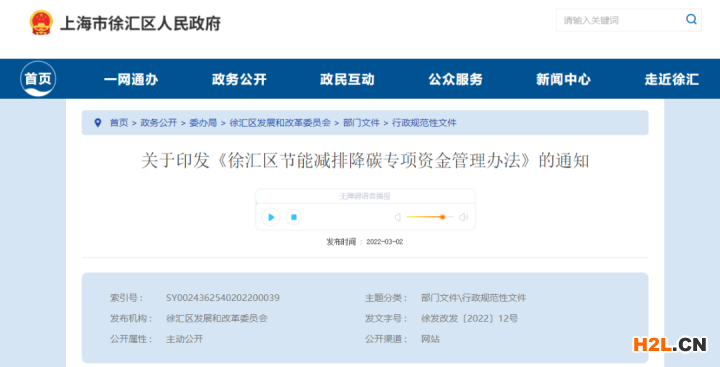The image size is (720, 367).
Task: Follow the 部门文件 breadcrumb link
Action: [x=361, y=123]
